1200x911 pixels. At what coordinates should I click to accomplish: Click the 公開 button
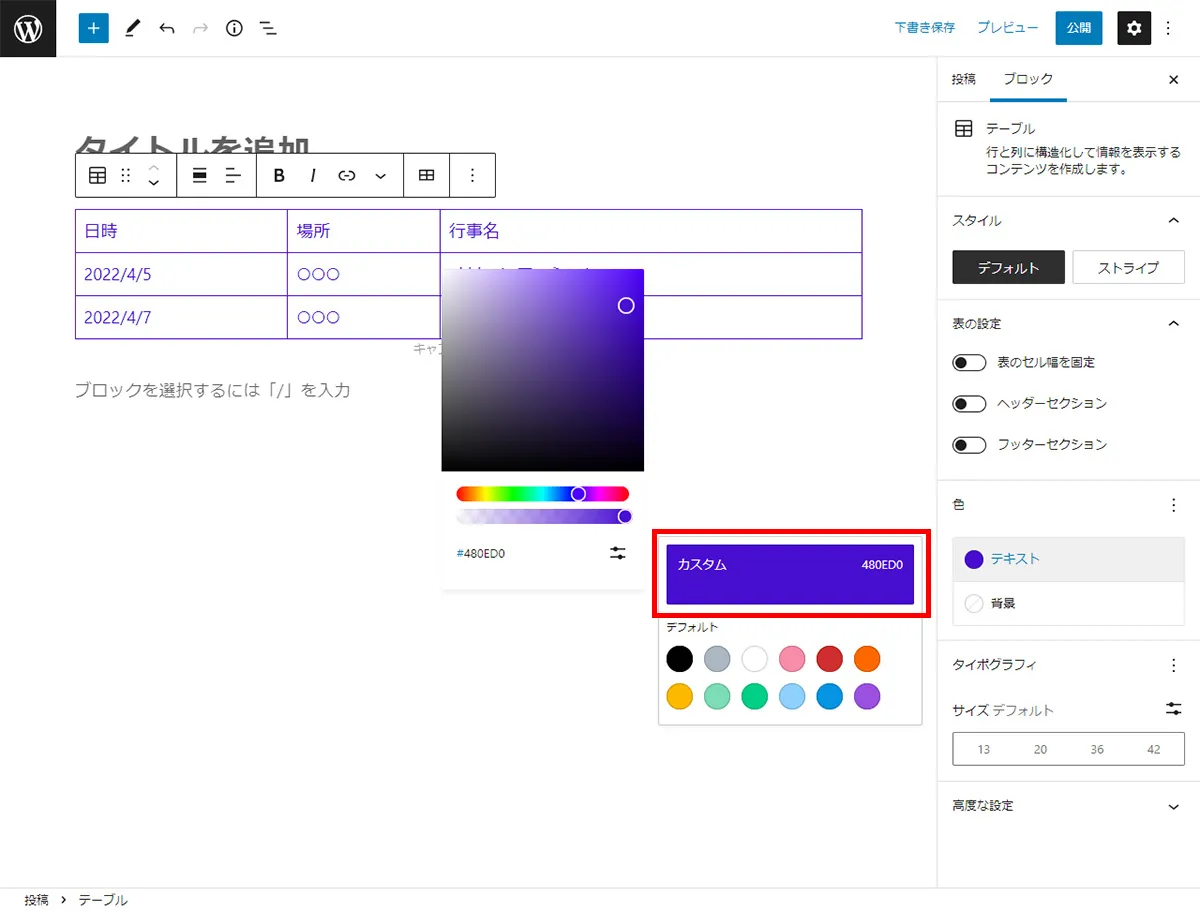coord(1078,28)
